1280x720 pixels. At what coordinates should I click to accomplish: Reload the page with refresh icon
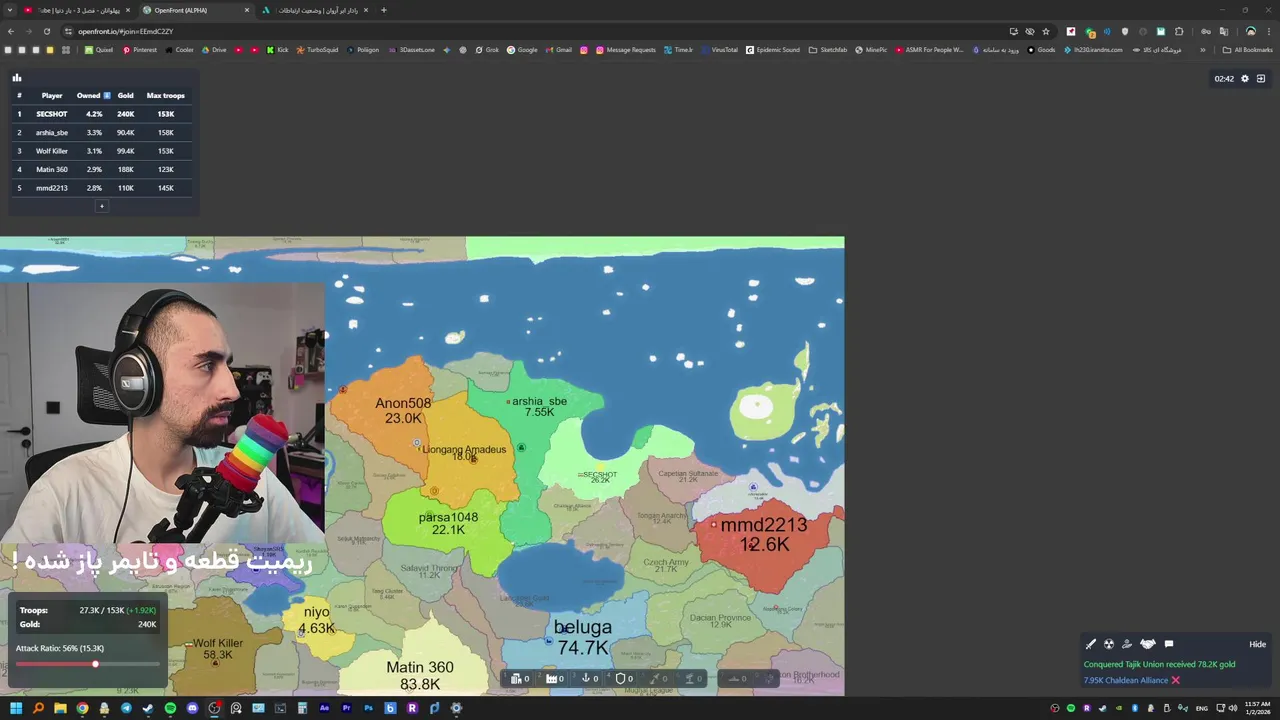(46, 31)
